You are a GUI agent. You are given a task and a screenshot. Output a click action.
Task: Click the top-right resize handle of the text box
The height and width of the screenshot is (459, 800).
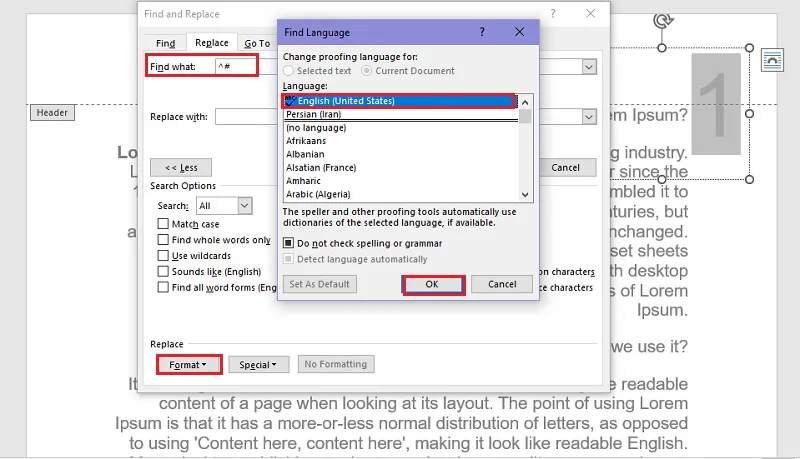(x=749, y=48)
